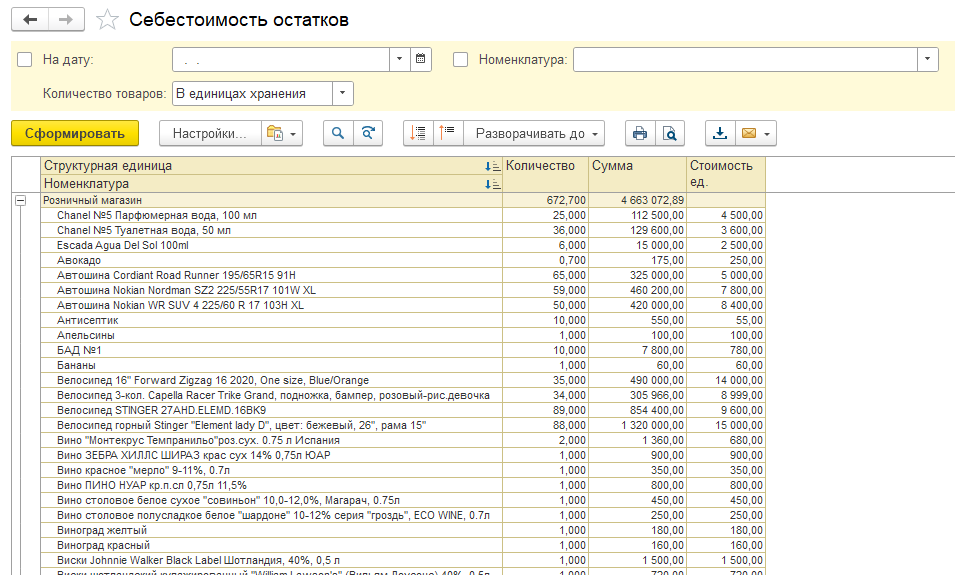955x575 pixels.
Task: Send report by email envelope icon
Action: [x=749, y=133]
